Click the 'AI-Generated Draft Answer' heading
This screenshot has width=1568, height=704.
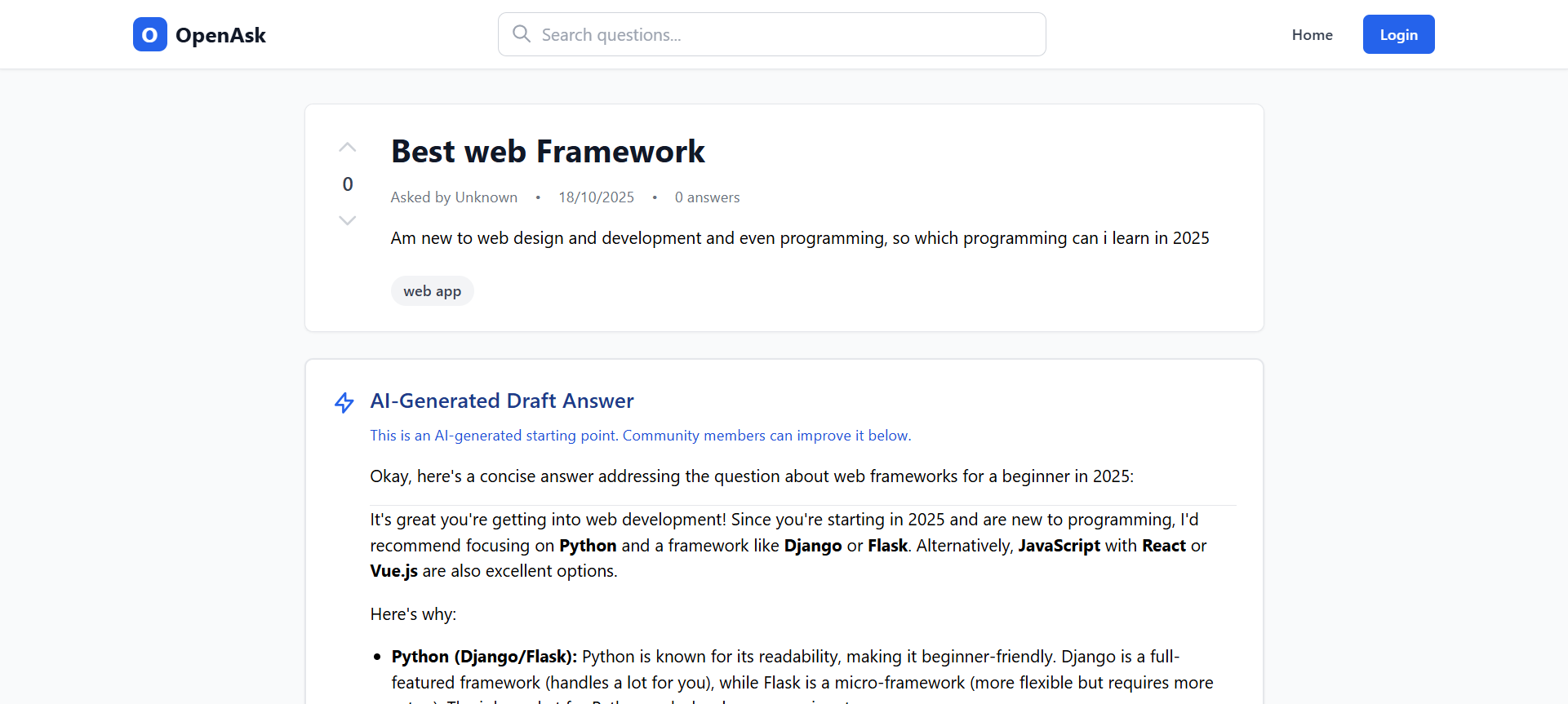[502, 401]
